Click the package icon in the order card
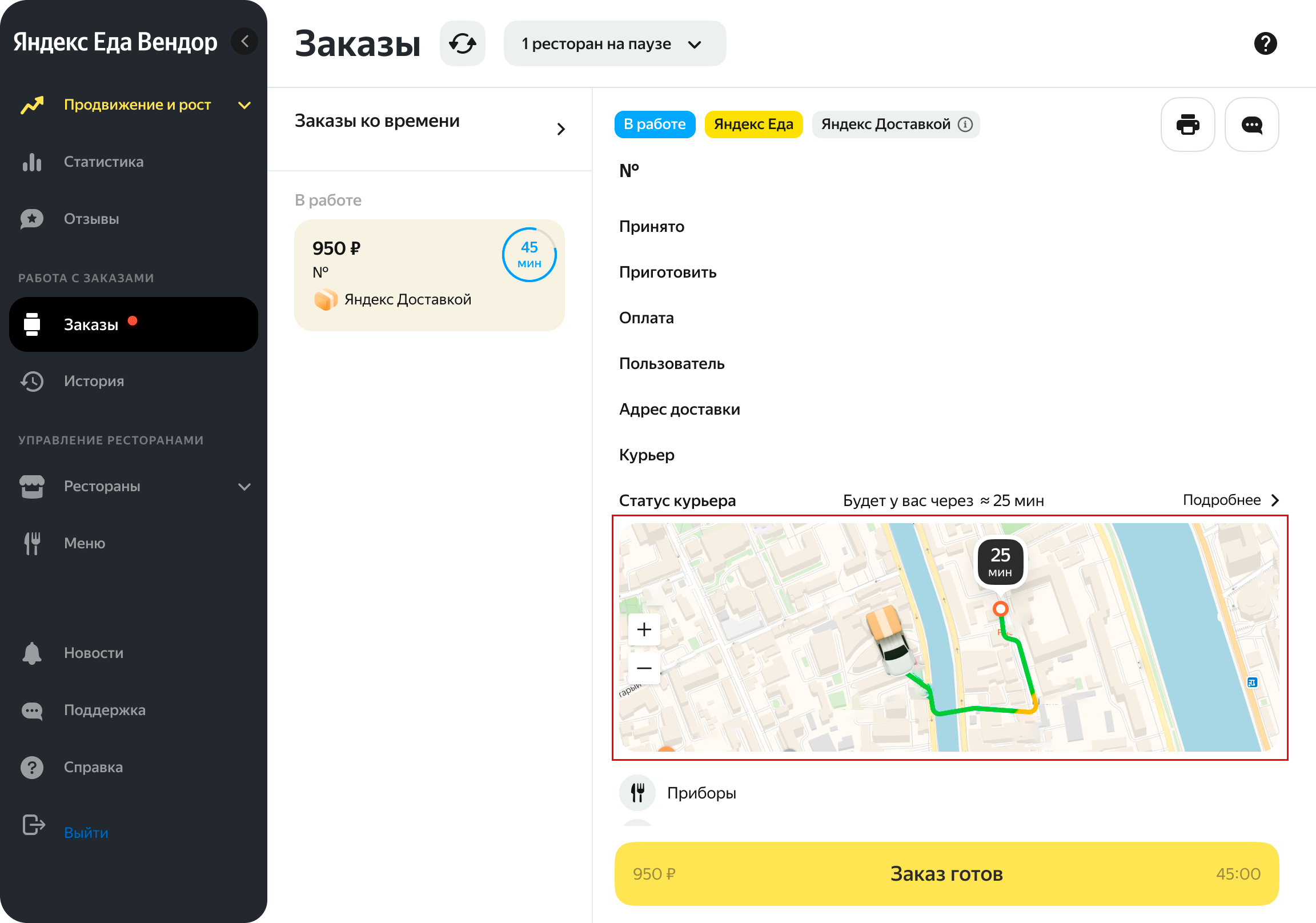The image size is (1316, 923). coord(326,300)
